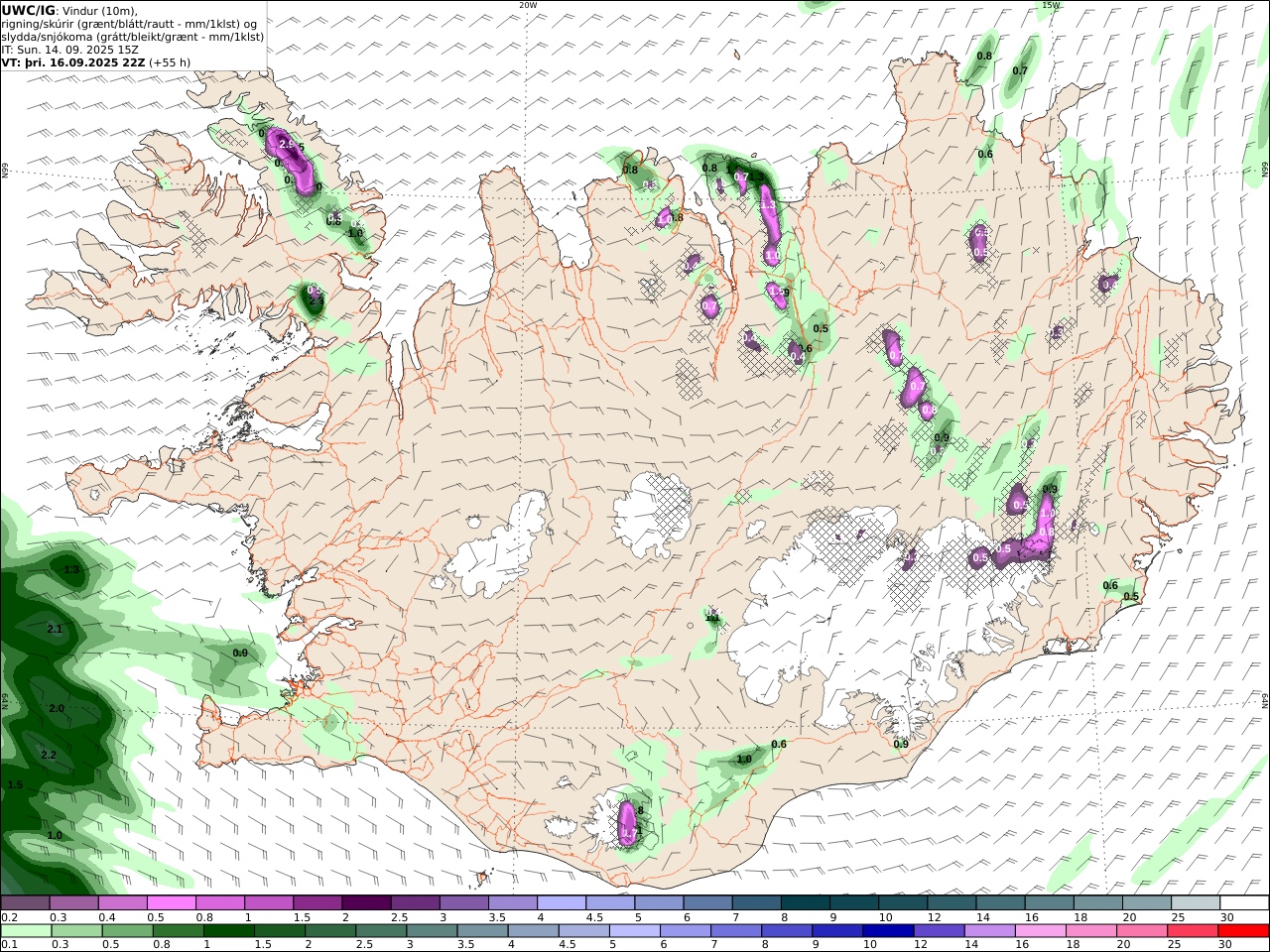
Task: Click the 0.6 value at the northeast coast
Action: [x=985, y=154]
